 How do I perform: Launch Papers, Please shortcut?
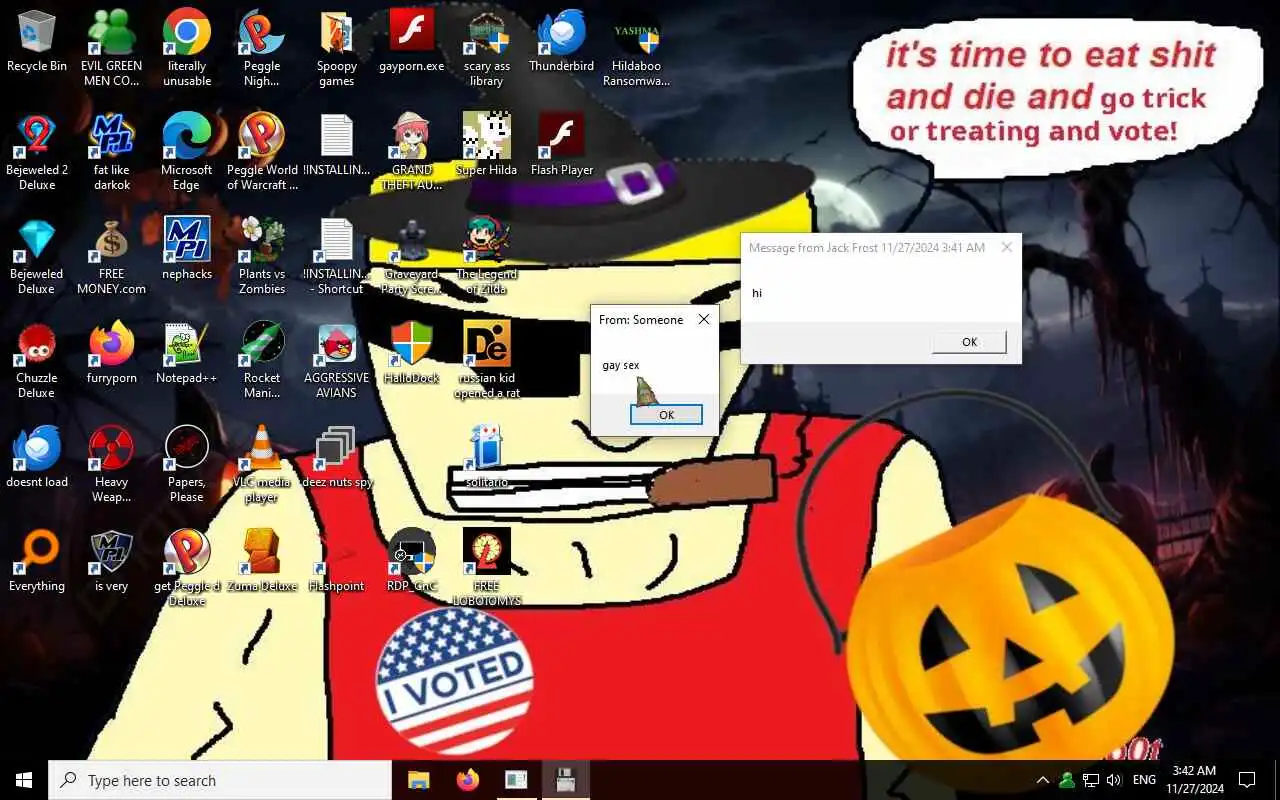(187, 464)
